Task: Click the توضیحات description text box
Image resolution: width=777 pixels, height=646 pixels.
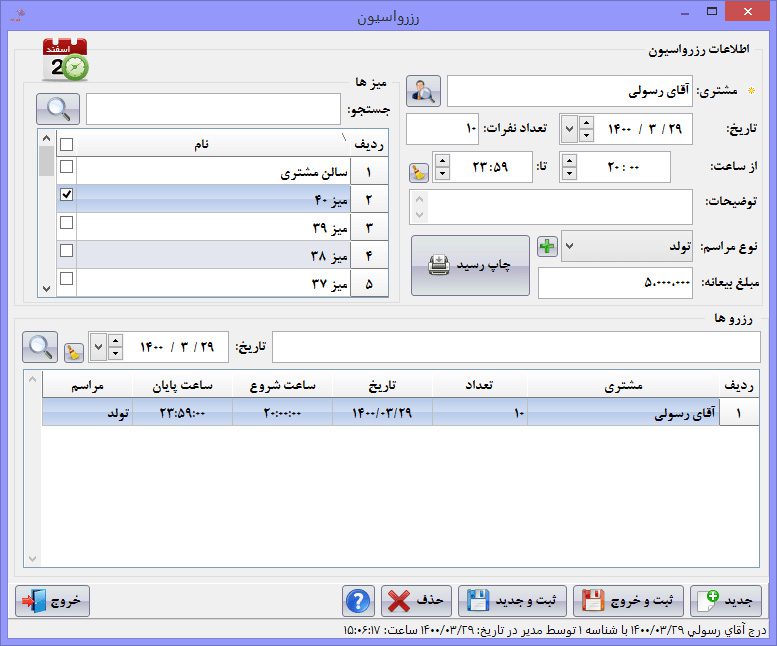Action: [x=551, y=207]
